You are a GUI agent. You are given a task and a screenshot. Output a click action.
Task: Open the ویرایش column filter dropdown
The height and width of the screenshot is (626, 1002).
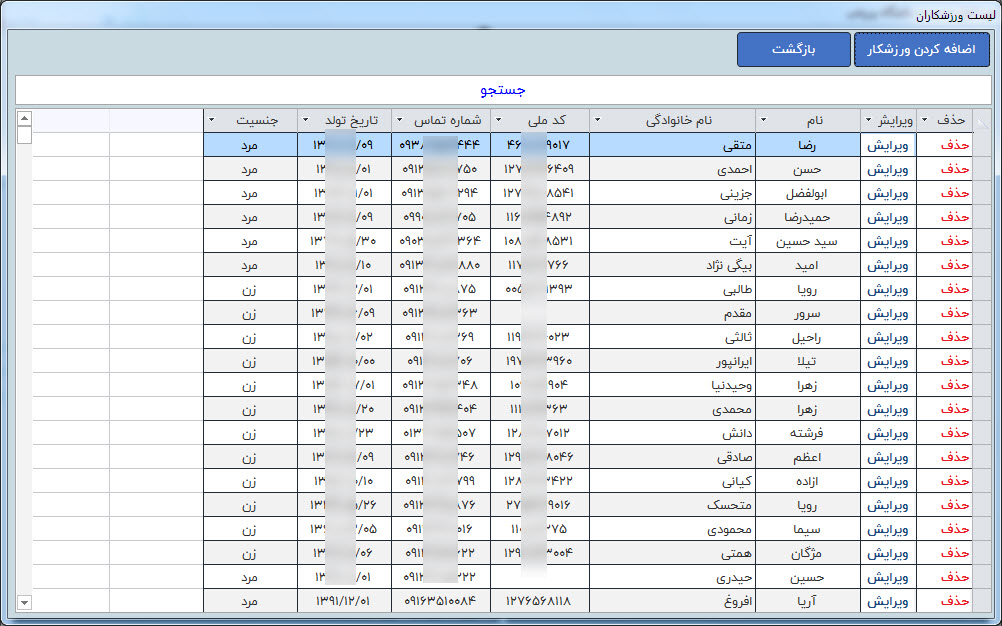[868, 120]
